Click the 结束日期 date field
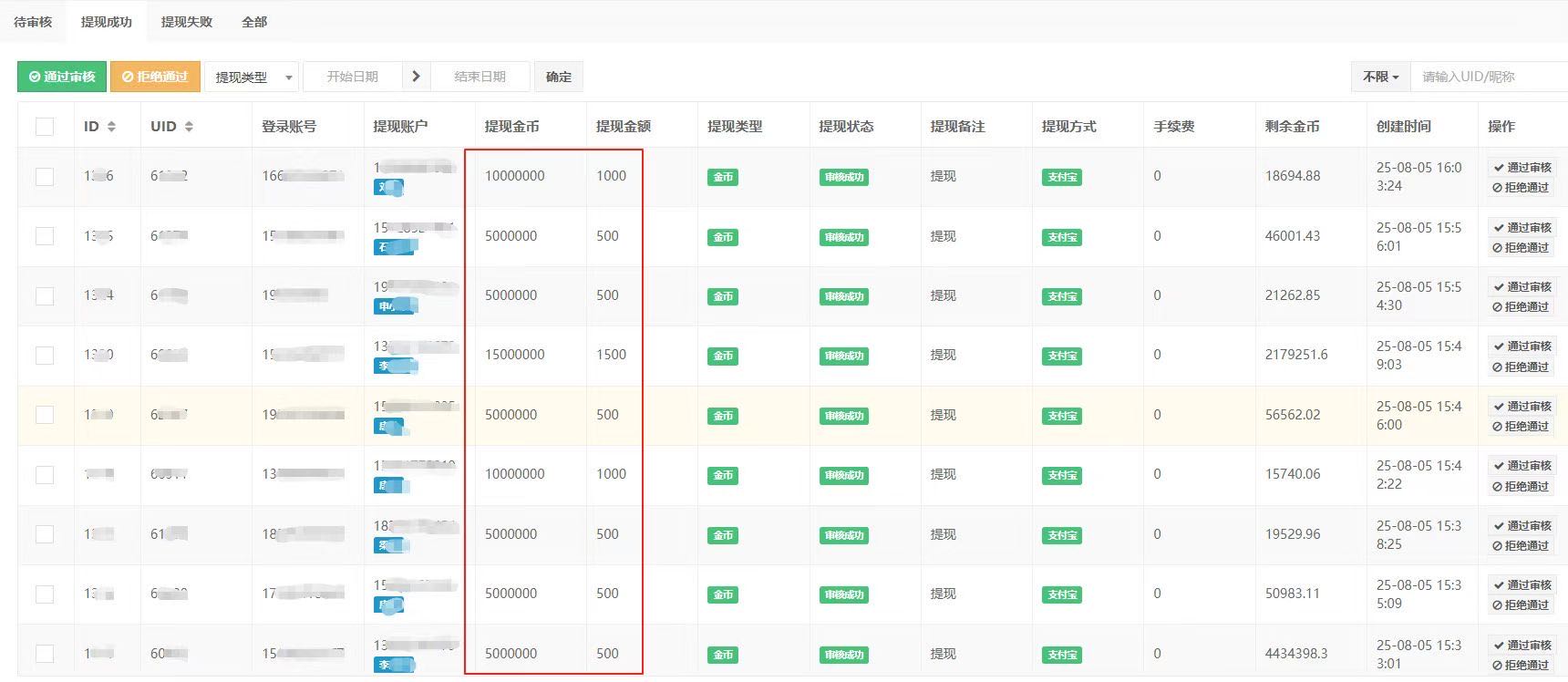Image resolution: width=1568 pixels, height=682 pixels. click(x=480, y=77)
